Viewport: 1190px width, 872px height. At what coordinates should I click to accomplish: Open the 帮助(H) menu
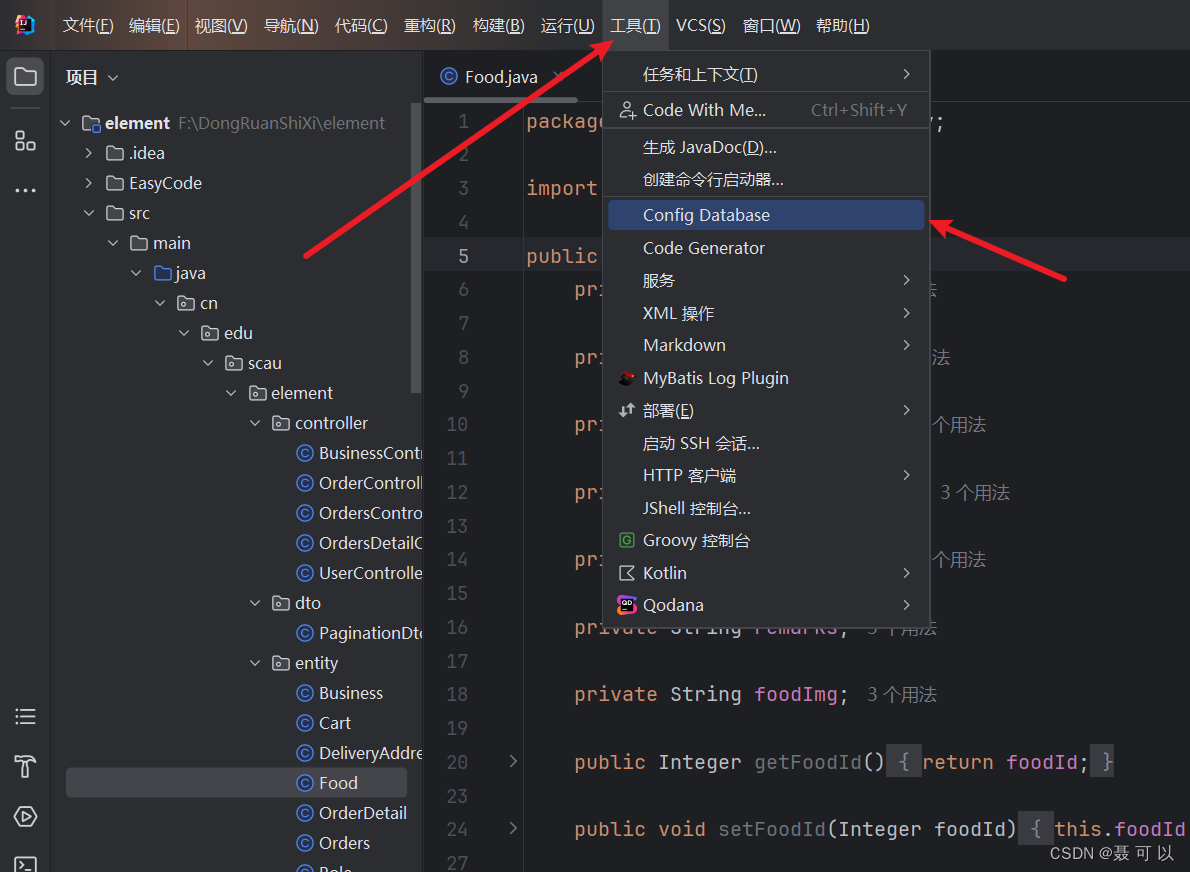click(x=842, y=26)
